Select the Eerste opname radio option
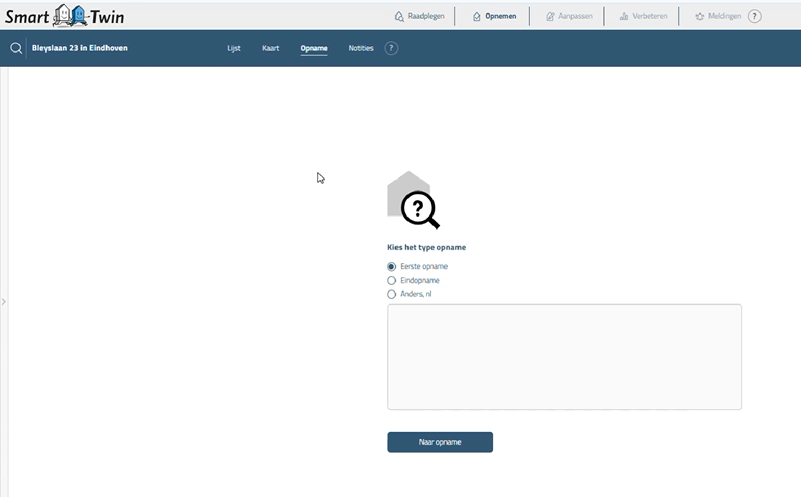This screenshot has height=497, width=801. click(392, 267)
